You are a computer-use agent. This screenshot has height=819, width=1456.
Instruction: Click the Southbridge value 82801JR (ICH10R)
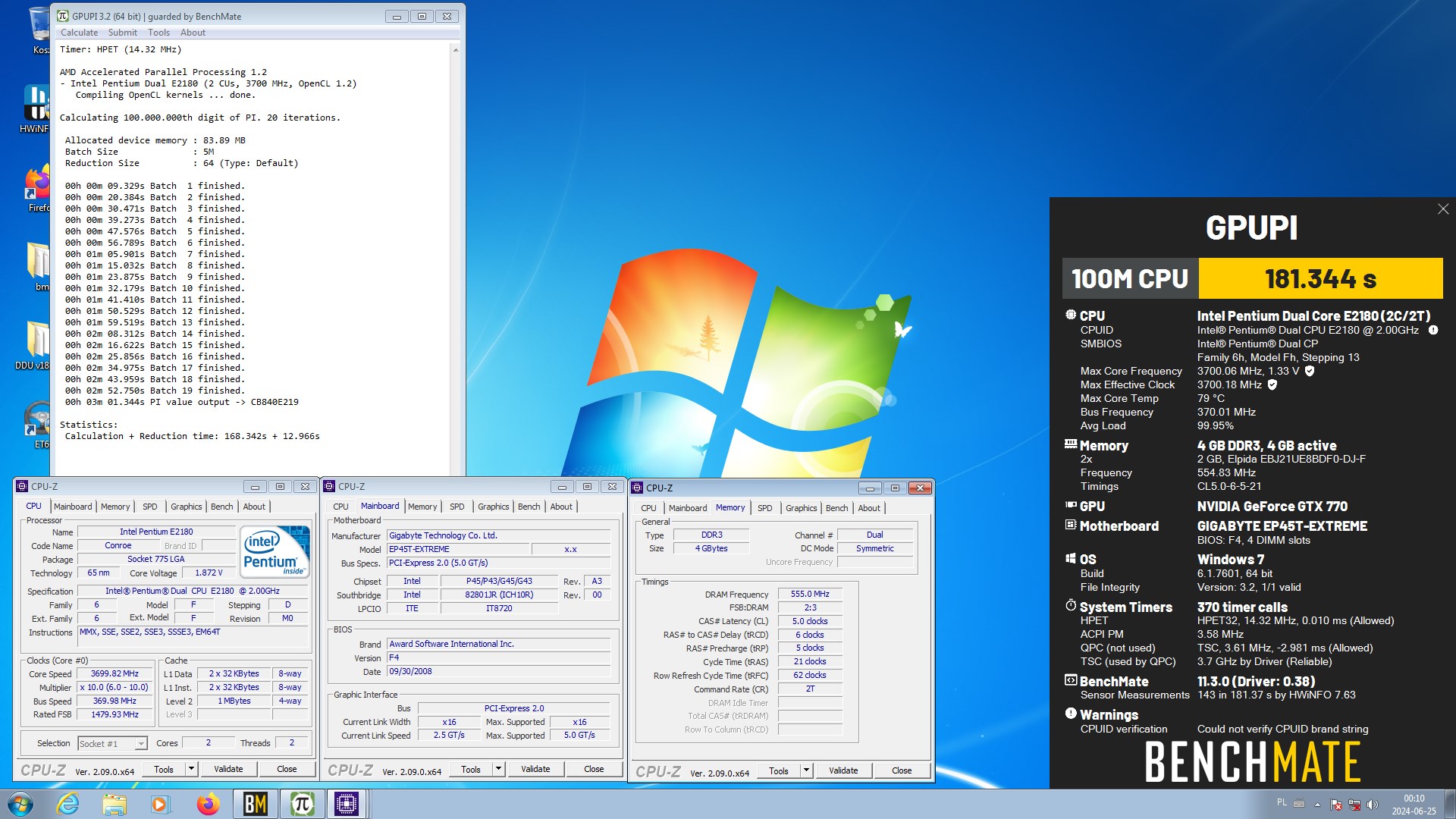click(x=498, y=595)
